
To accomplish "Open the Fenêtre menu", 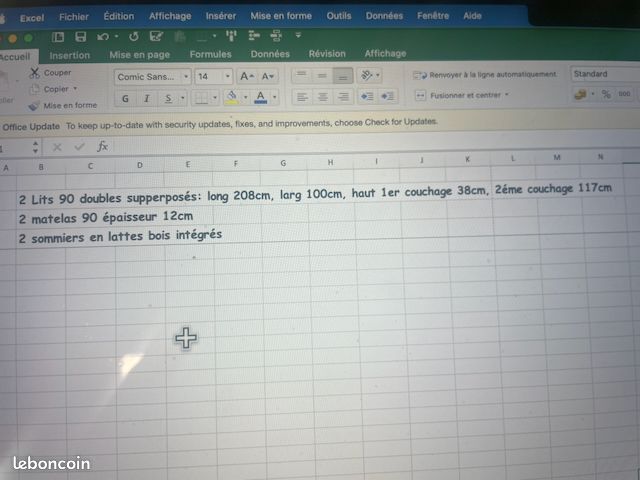I will (x=433, y=16).
